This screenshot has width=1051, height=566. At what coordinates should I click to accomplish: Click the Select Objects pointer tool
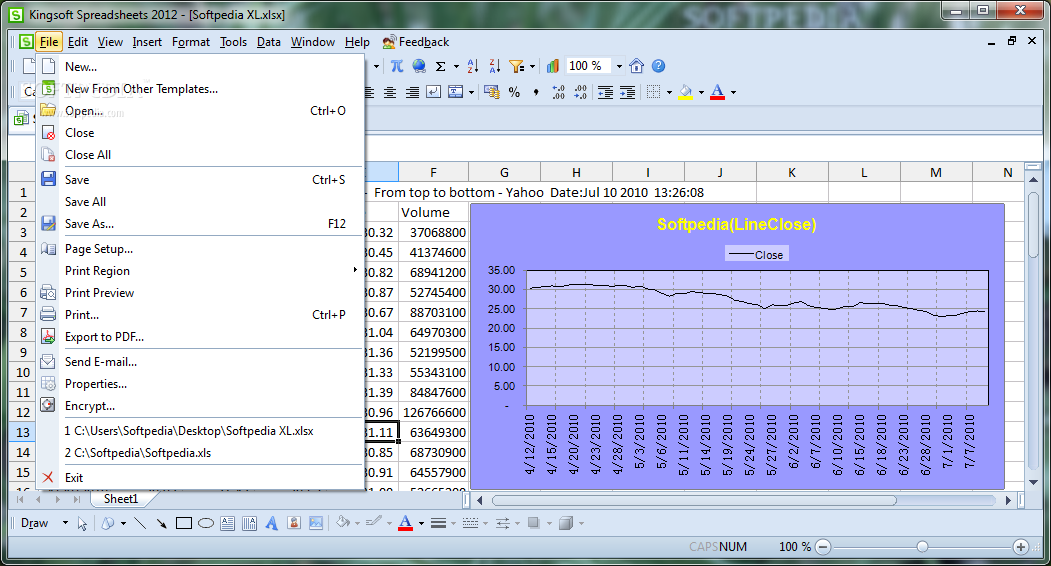point(82,523)
